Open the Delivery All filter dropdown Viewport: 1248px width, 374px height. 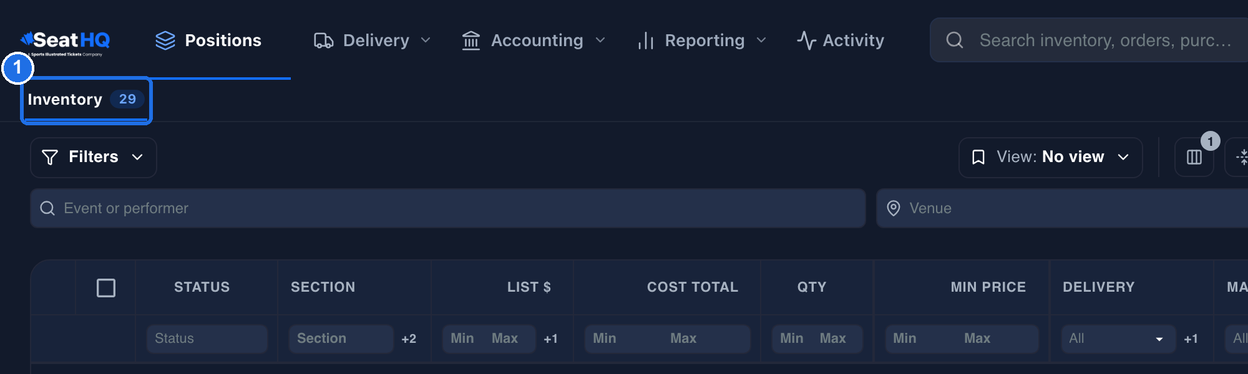click(x=1119, y=339)
